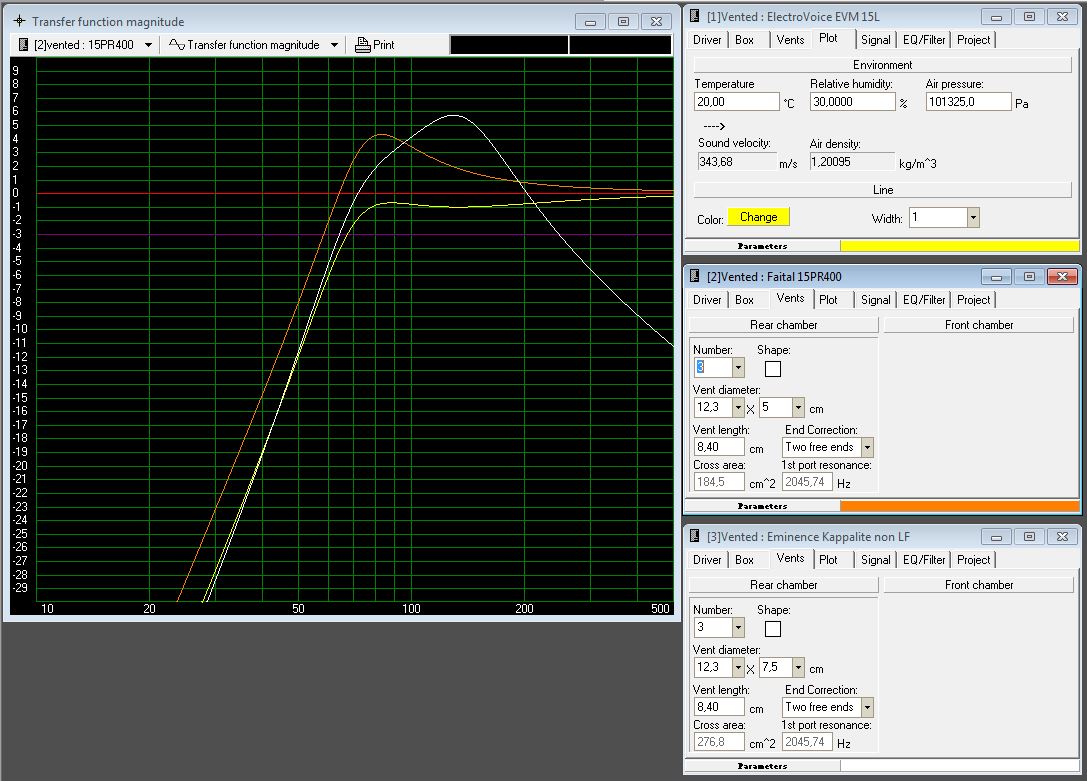Click Parameters label in Faital 15PR400 window

click(762, 506)
